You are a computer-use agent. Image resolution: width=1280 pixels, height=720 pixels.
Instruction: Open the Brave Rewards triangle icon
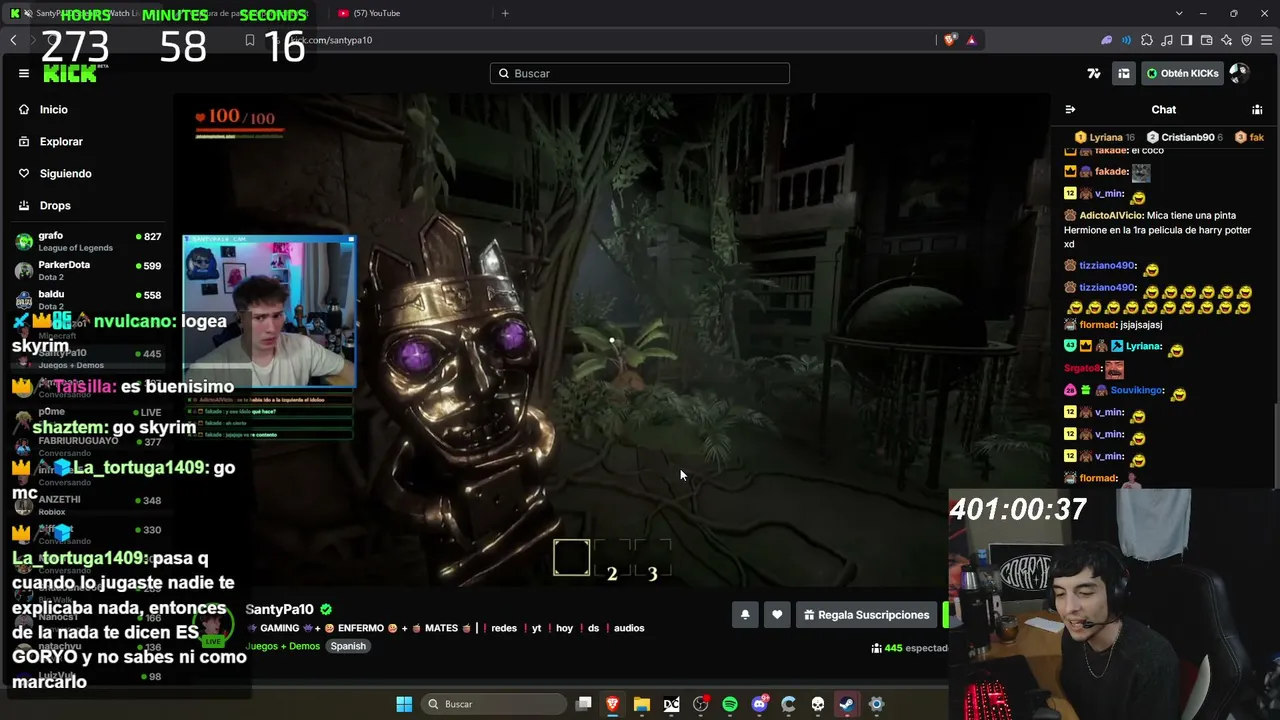pyautogui.click(x=971, y=40)
